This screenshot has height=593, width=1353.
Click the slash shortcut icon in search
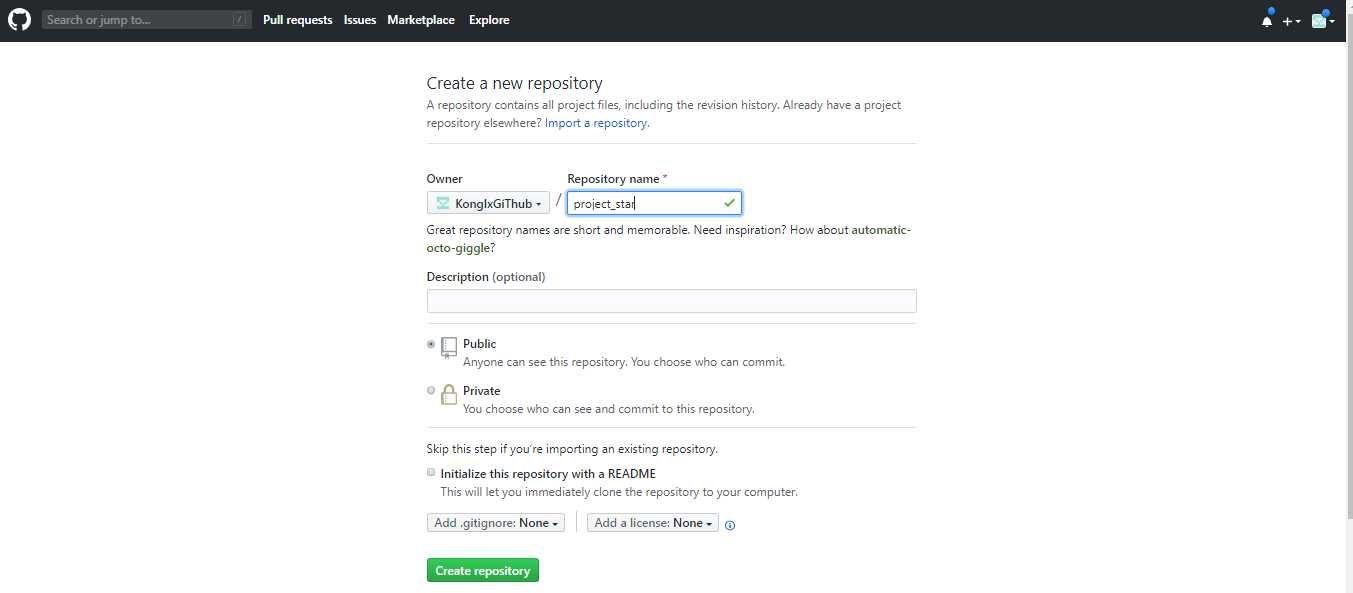pyautogui.click(x=239, y=20)
